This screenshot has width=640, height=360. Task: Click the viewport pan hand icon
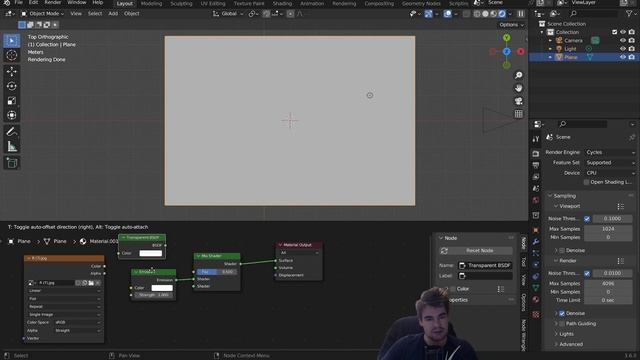click(518, 88)
